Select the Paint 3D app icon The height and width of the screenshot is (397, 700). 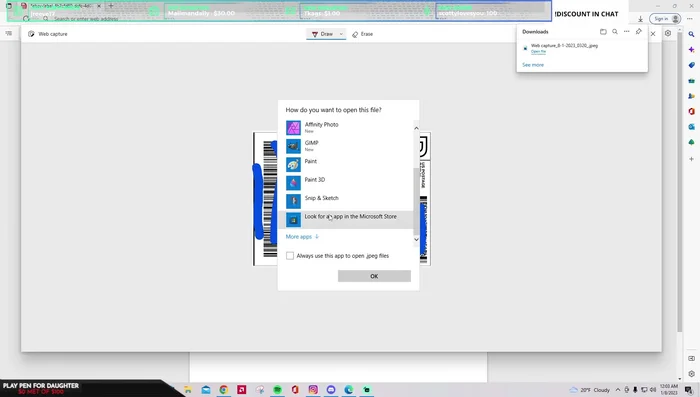(x=293, y=183)
